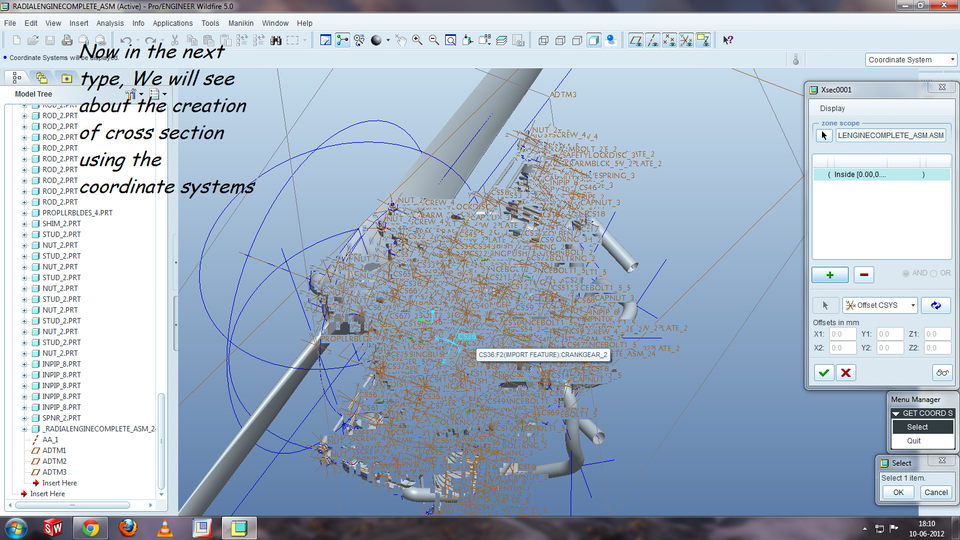Open the Manikin menu

(x=241, y=22)
